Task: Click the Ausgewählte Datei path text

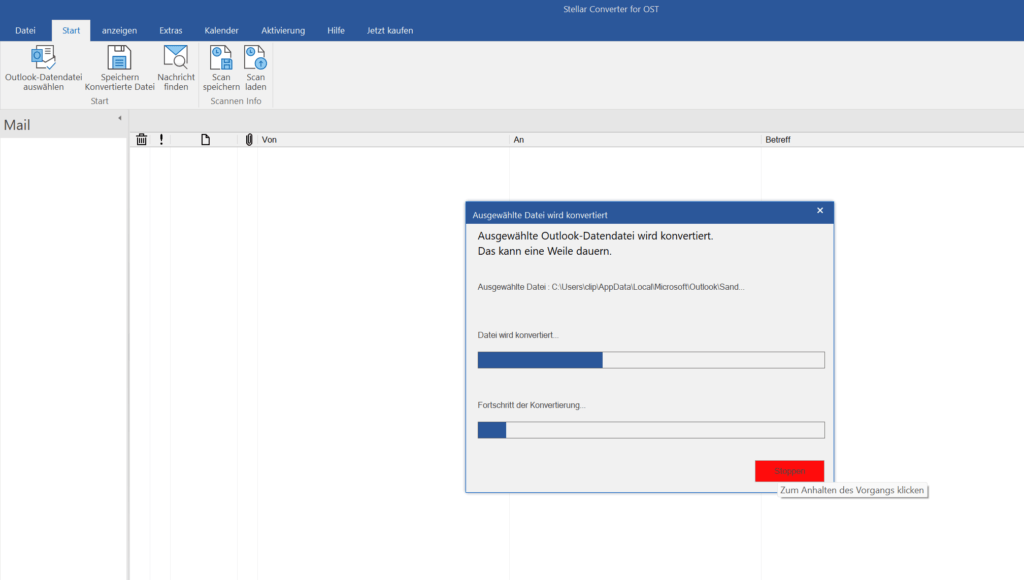Action: (611, 287)
